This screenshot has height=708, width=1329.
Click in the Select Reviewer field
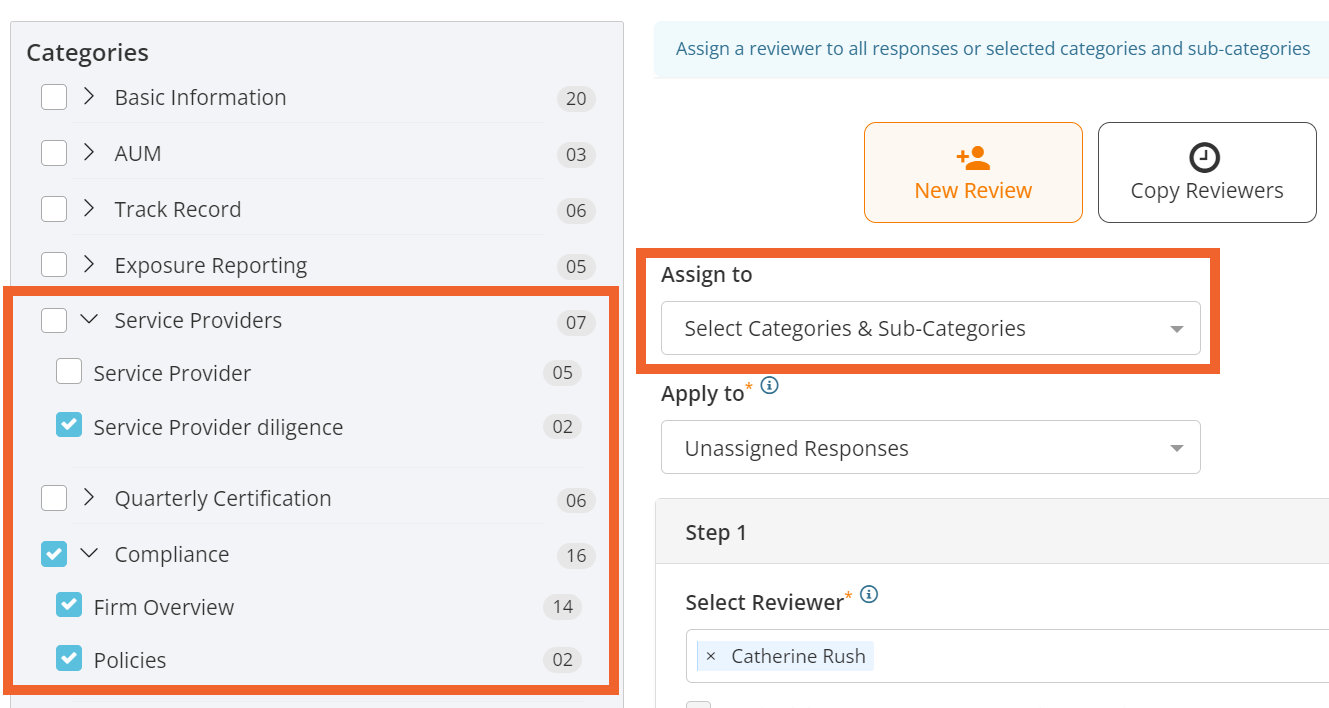pyautogui.click(x=1007, y=656)
